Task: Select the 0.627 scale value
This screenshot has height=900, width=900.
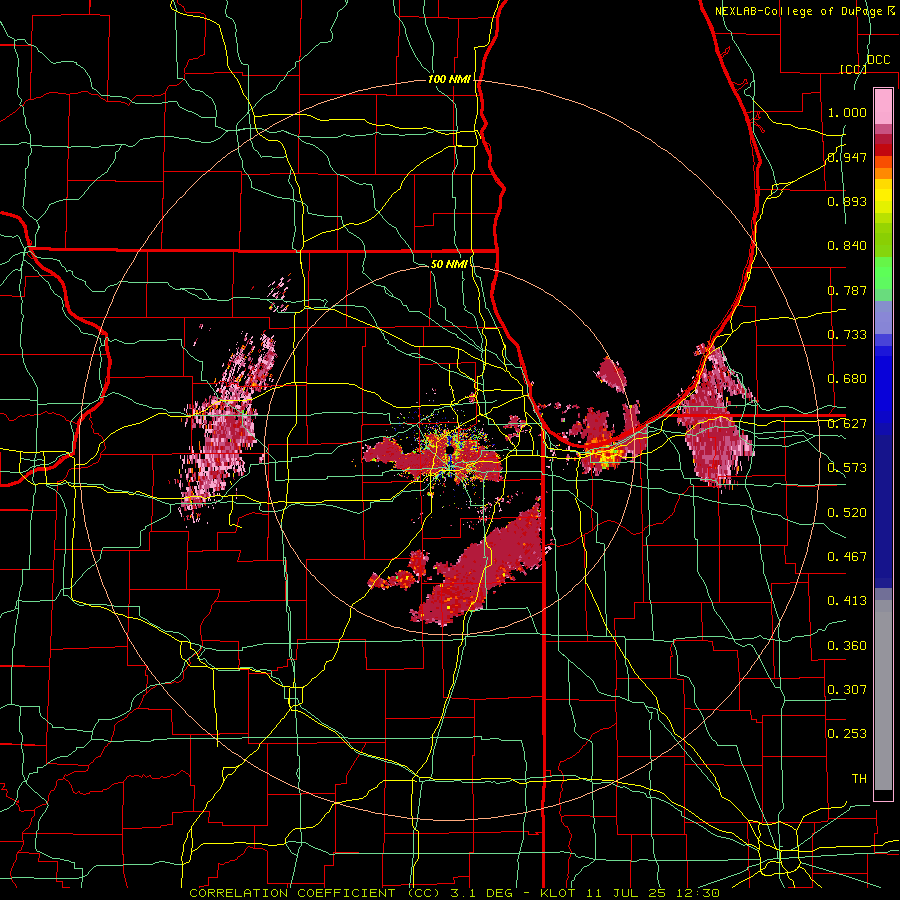Action: tap(847, 424)
